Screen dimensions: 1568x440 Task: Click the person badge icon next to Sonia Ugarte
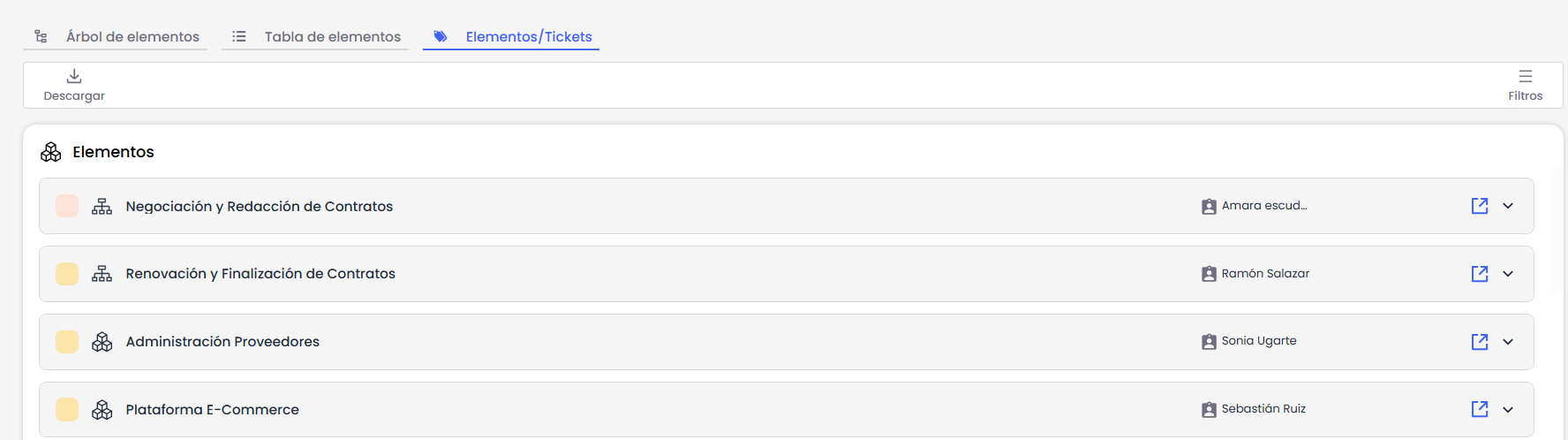1209,342
